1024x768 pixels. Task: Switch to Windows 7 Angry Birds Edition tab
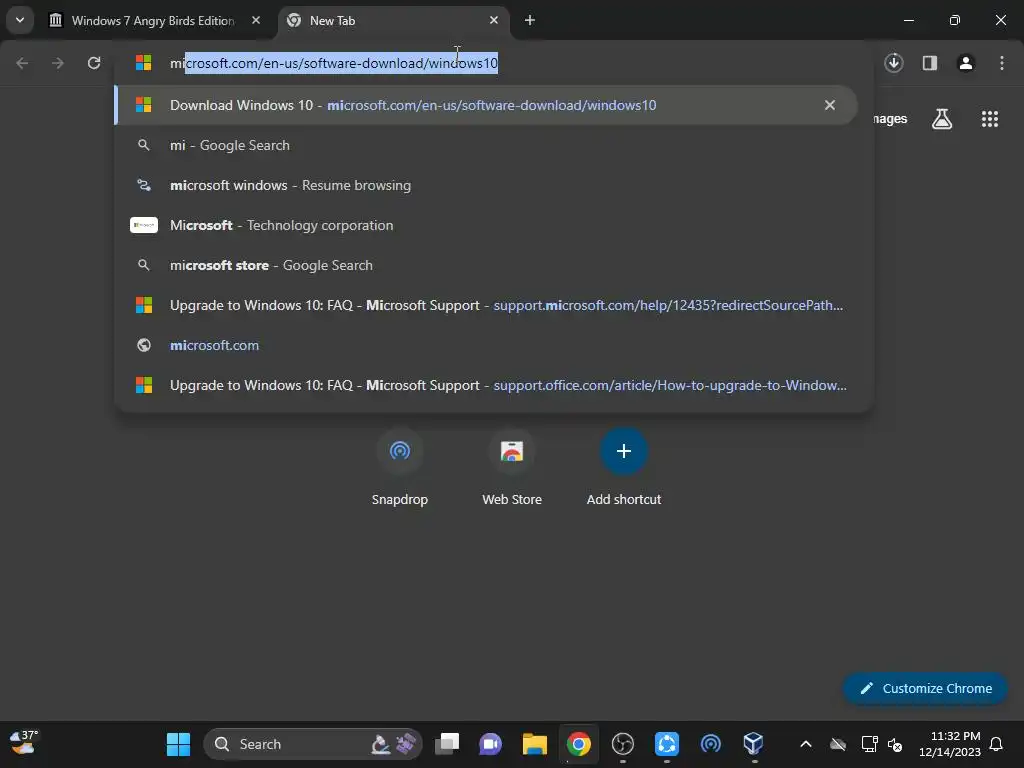pos(152,21)
